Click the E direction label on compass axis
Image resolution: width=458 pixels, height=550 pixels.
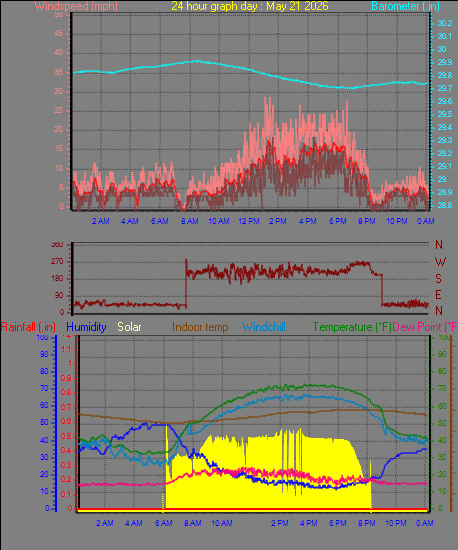tap(438, 295)
